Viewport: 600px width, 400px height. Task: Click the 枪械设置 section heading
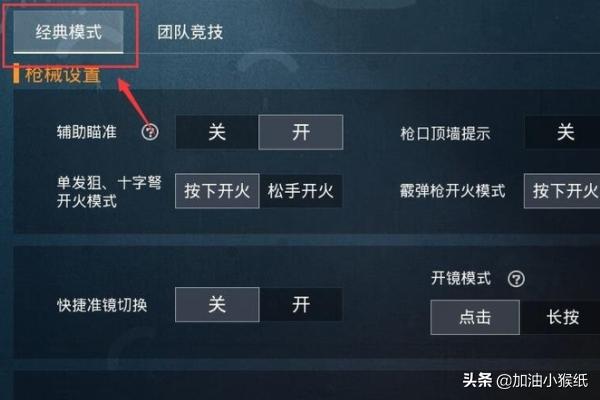[62, 75]
